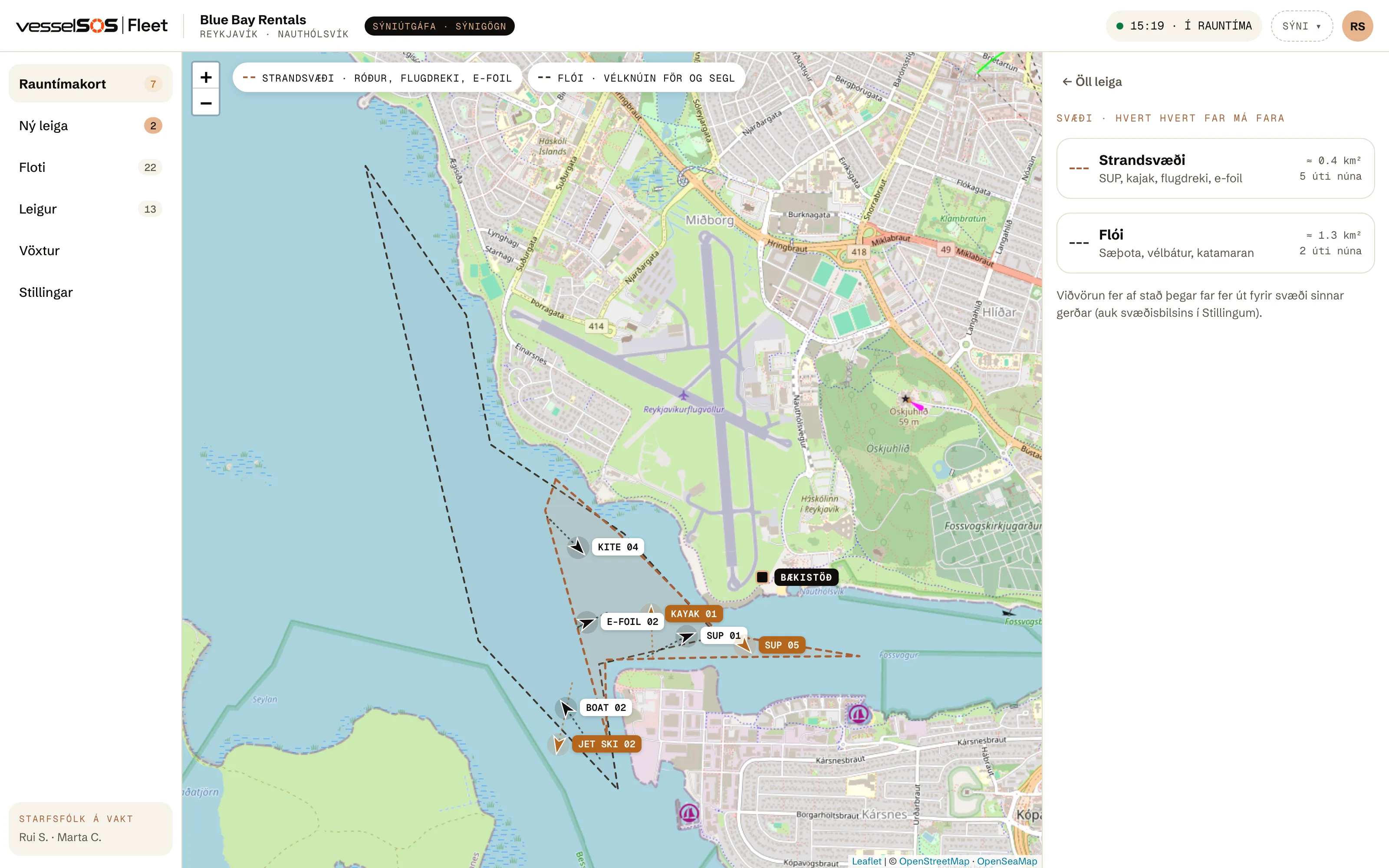
Task: Zoom out of the map
Action: [x=205, y=103]
